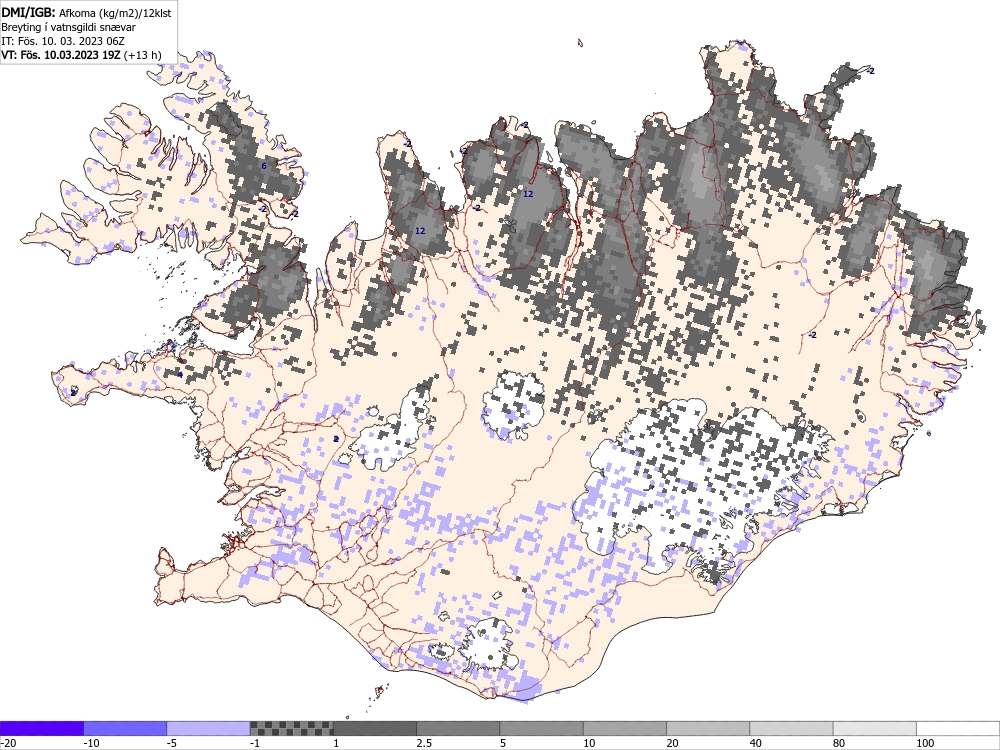Click the 'VT: Fös. 10.03.2023 19Z (+13 h)' line
This screenshot has height=750, width=1000.
pos(81,55)
